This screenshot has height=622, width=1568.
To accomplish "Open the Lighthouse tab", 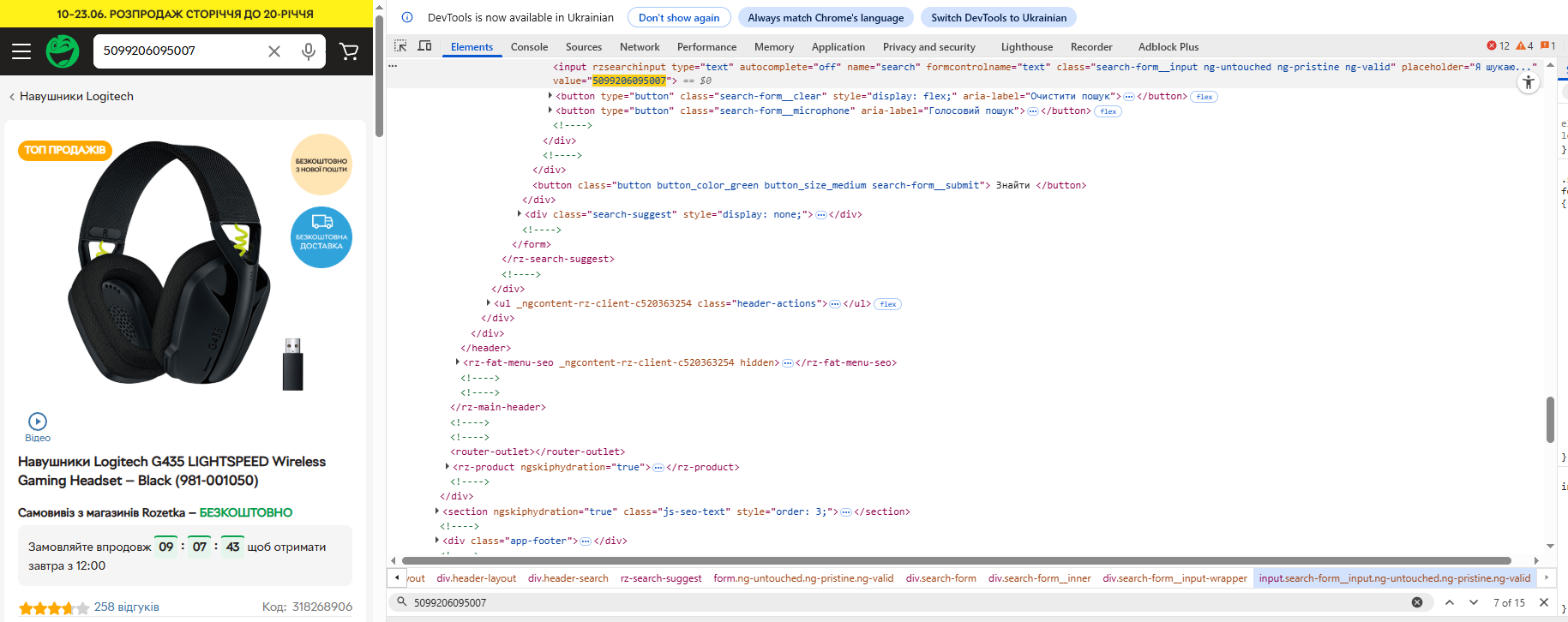I will tap(1027, 47).
